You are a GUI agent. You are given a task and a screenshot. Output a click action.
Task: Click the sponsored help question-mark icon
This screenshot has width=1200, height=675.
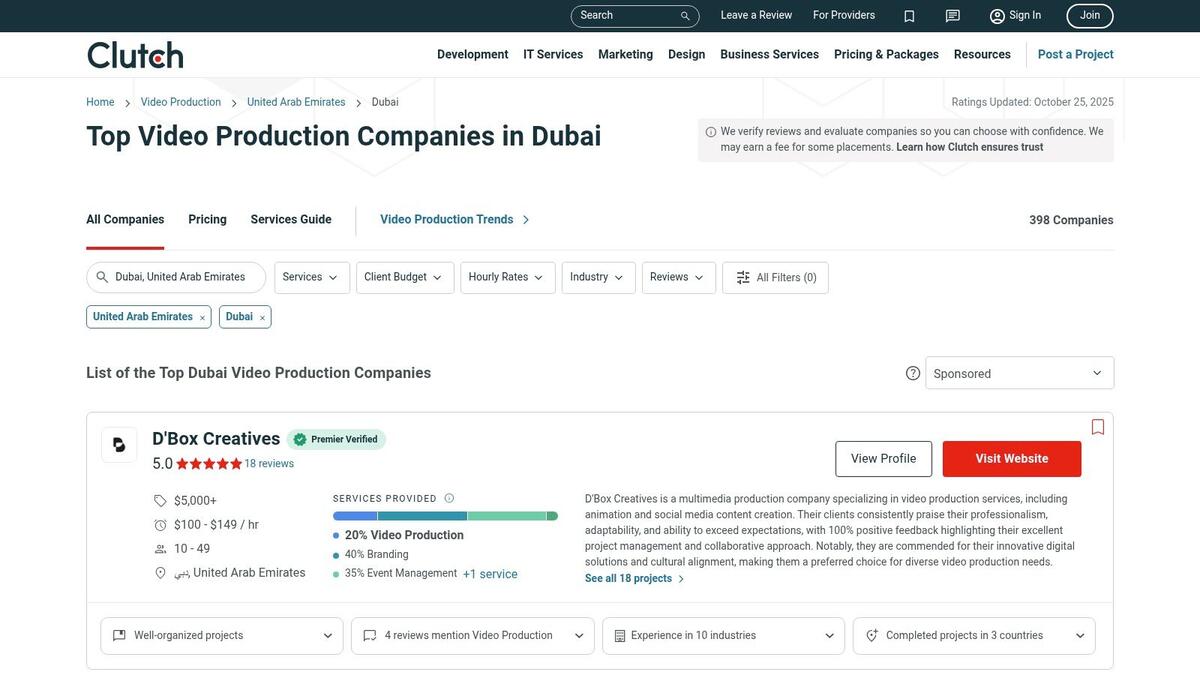[913, 373]
